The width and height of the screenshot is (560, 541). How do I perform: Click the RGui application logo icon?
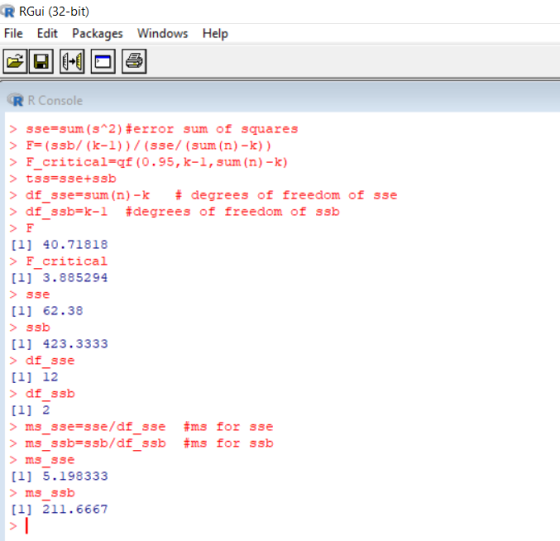point(8,11)
